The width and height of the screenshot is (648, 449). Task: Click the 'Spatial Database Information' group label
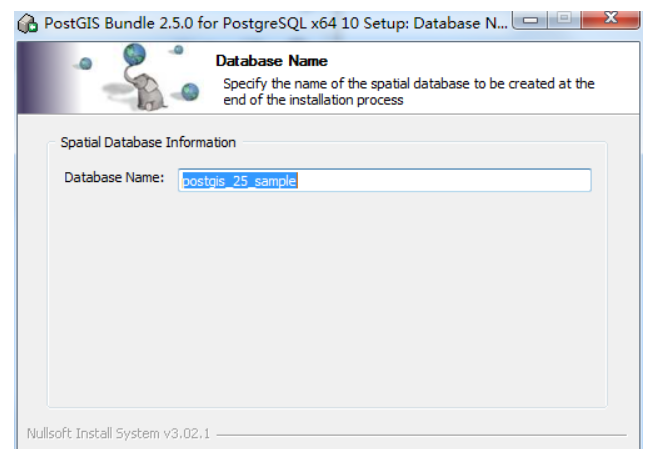148,143
